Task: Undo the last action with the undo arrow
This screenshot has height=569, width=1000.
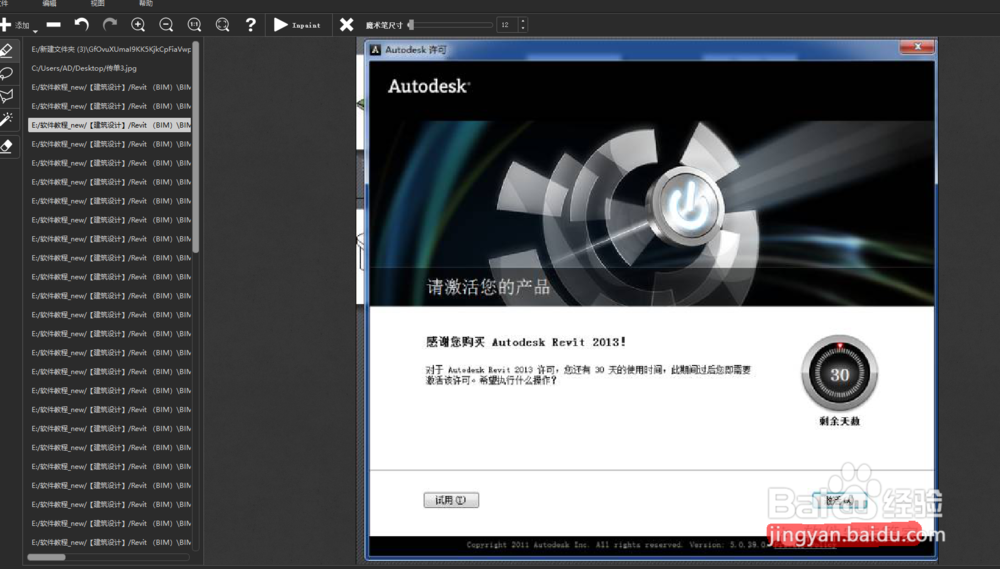Action: pos(82,24)
